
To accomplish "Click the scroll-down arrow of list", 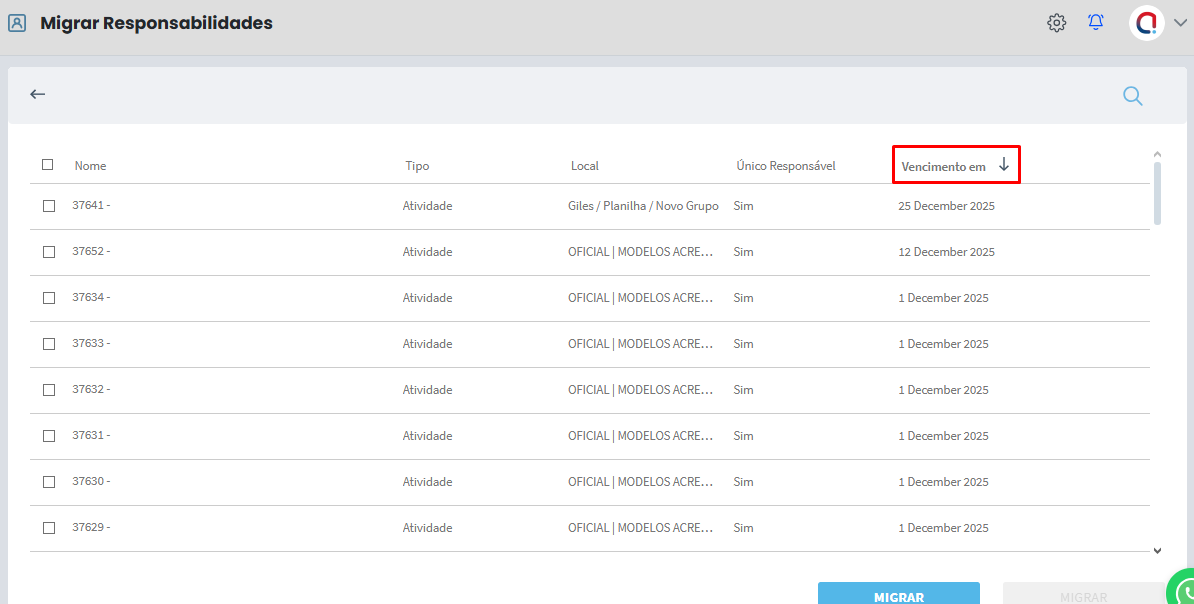I will [x=1157, y=550].
